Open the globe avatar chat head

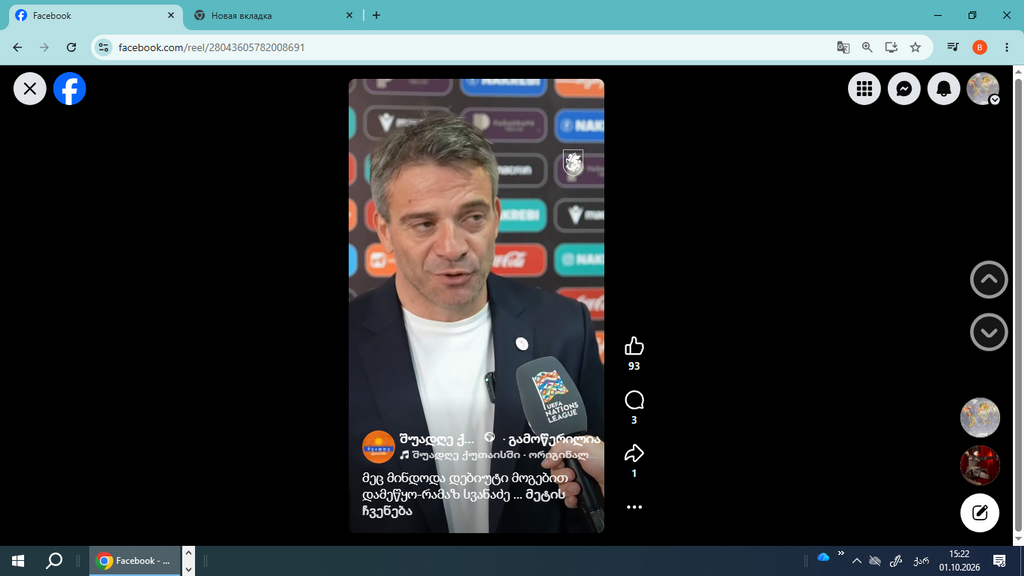(980, 417)
